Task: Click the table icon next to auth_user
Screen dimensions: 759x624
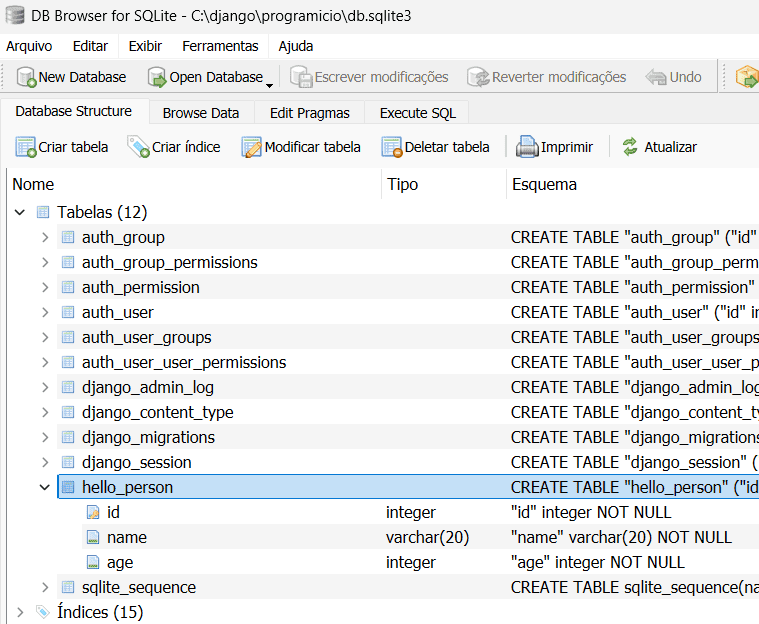Action: pyautogui.click(x=68, y=312)
